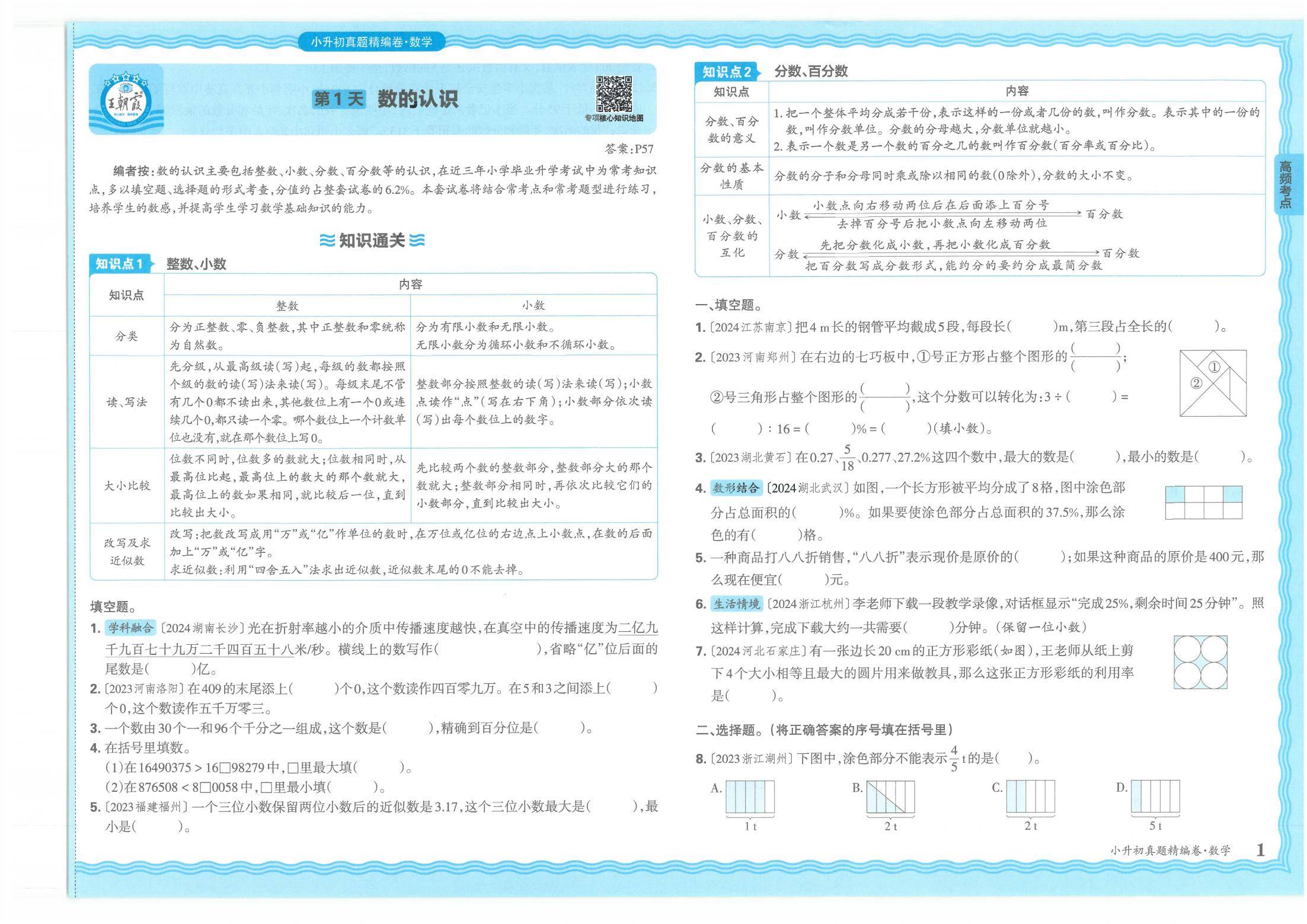Click the 学科融合 highlighted tag

[130, 628]
